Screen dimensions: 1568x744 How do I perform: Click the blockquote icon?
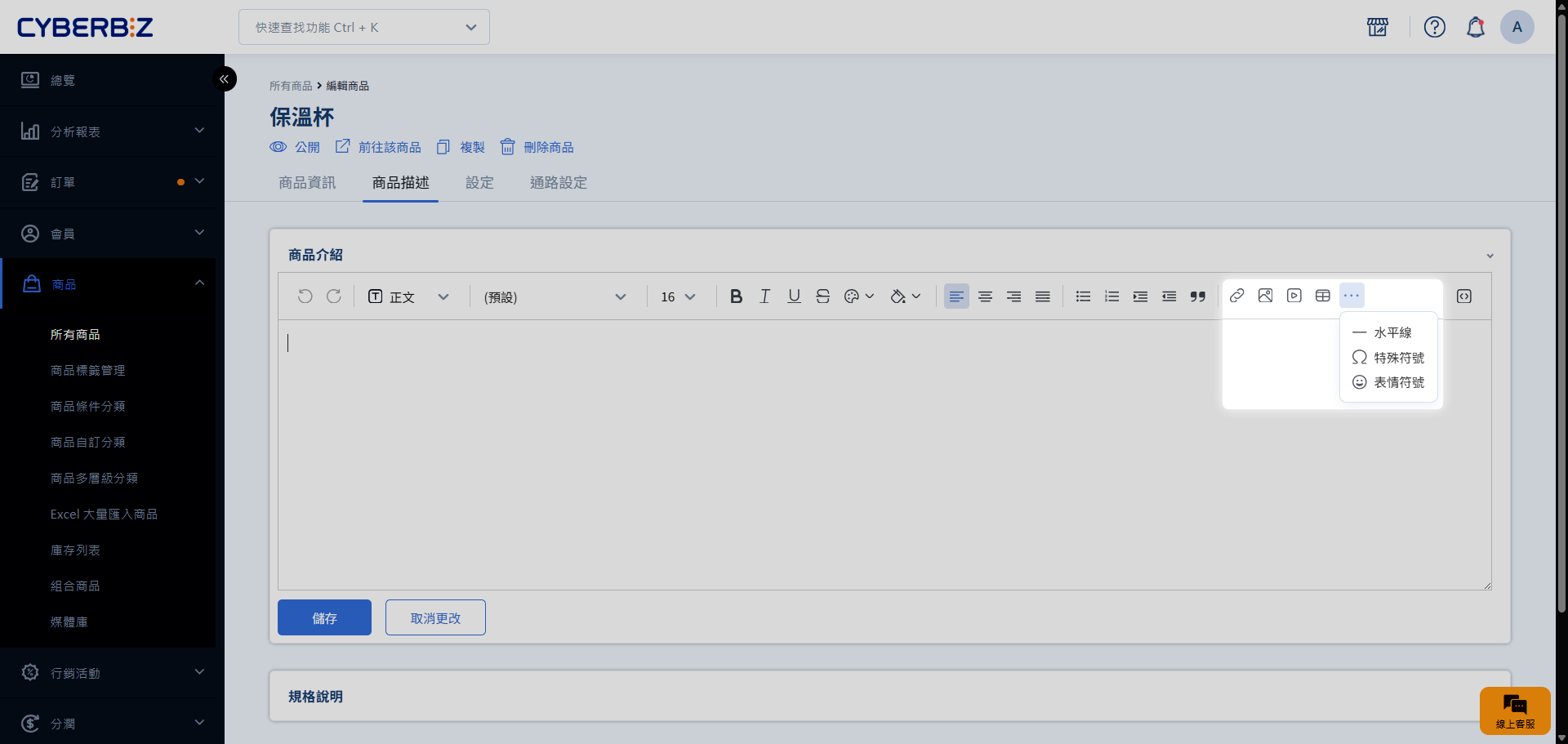click(1197, 296)
